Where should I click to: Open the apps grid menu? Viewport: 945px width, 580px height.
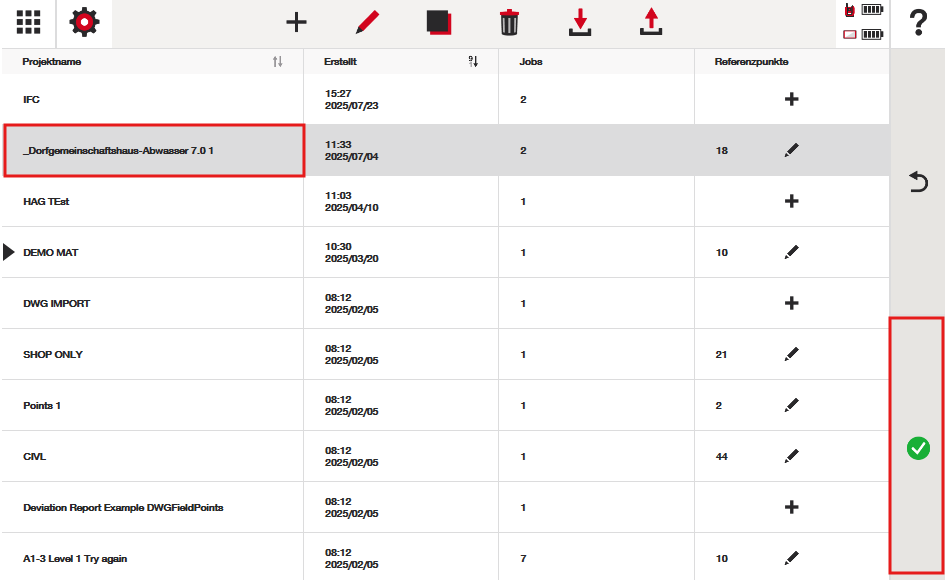click(x=28, y=22)
